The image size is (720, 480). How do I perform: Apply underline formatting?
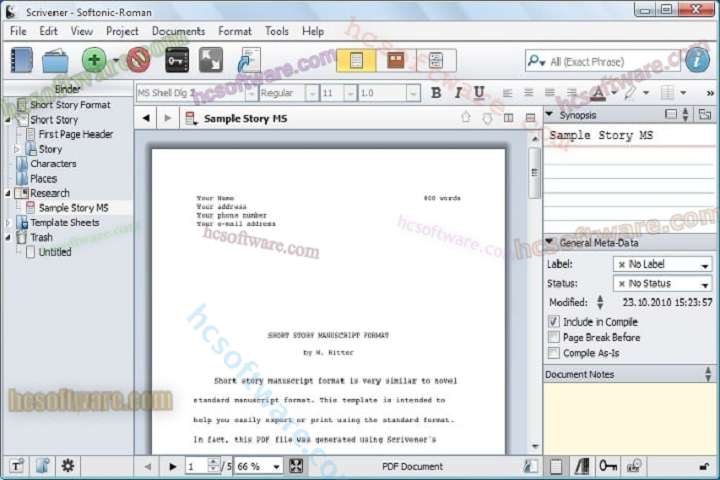[x=479, y=93]
